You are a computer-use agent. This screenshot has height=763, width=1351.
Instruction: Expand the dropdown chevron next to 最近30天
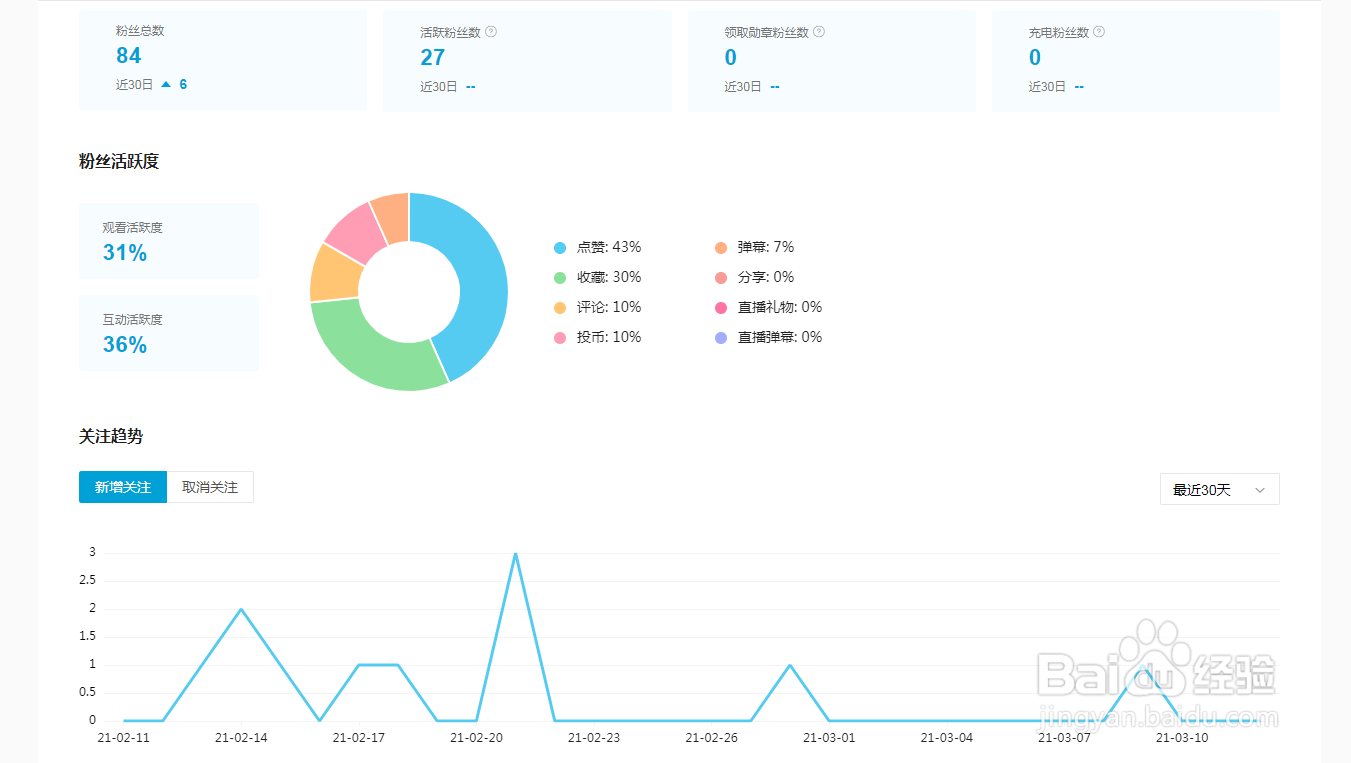click(1260, 490)
